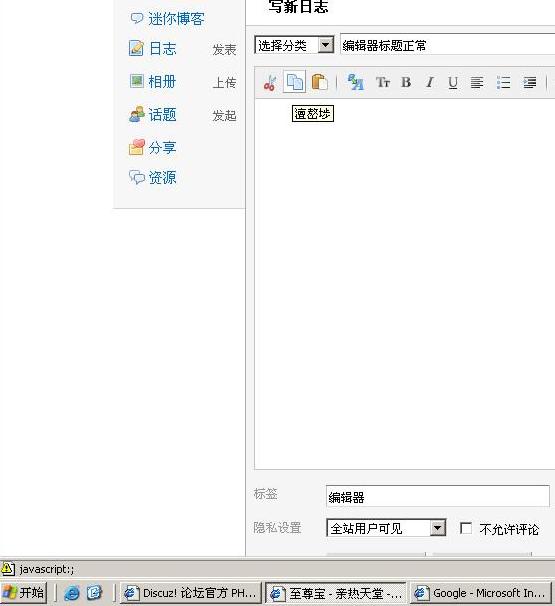Switch to 至尊宝 - 亲热天堂 taskbar window
555x606 pixels.
point(336,593)
